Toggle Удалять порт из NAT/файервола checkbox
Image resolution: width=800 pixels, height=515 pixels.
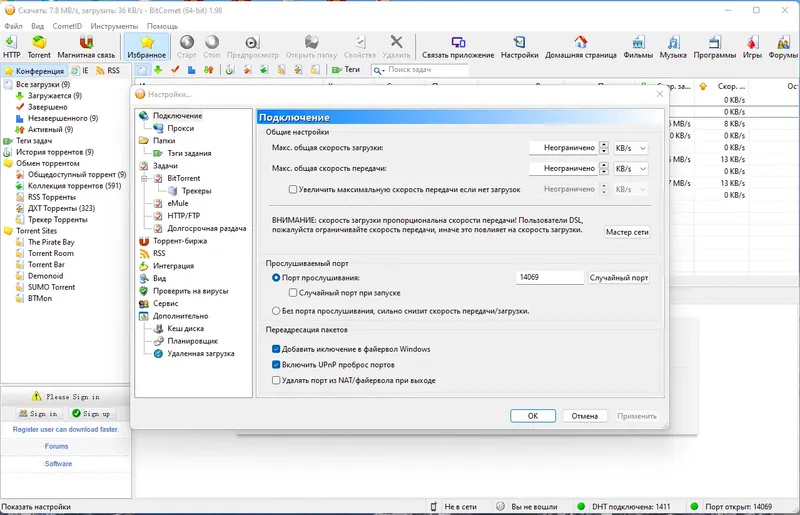tap(276, 380)
